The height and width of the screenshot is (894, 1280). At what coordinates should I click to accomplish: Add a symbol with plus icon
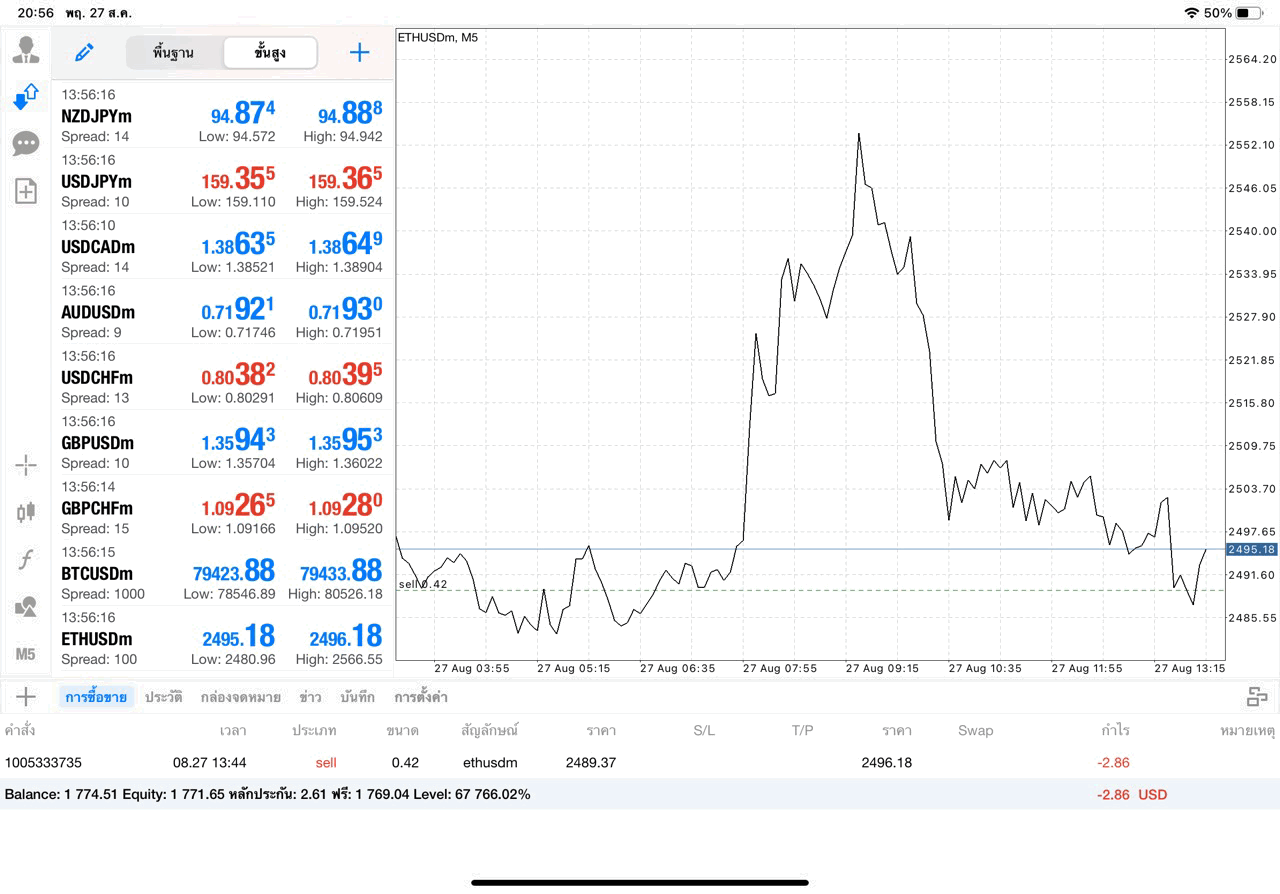coord(359,52)
